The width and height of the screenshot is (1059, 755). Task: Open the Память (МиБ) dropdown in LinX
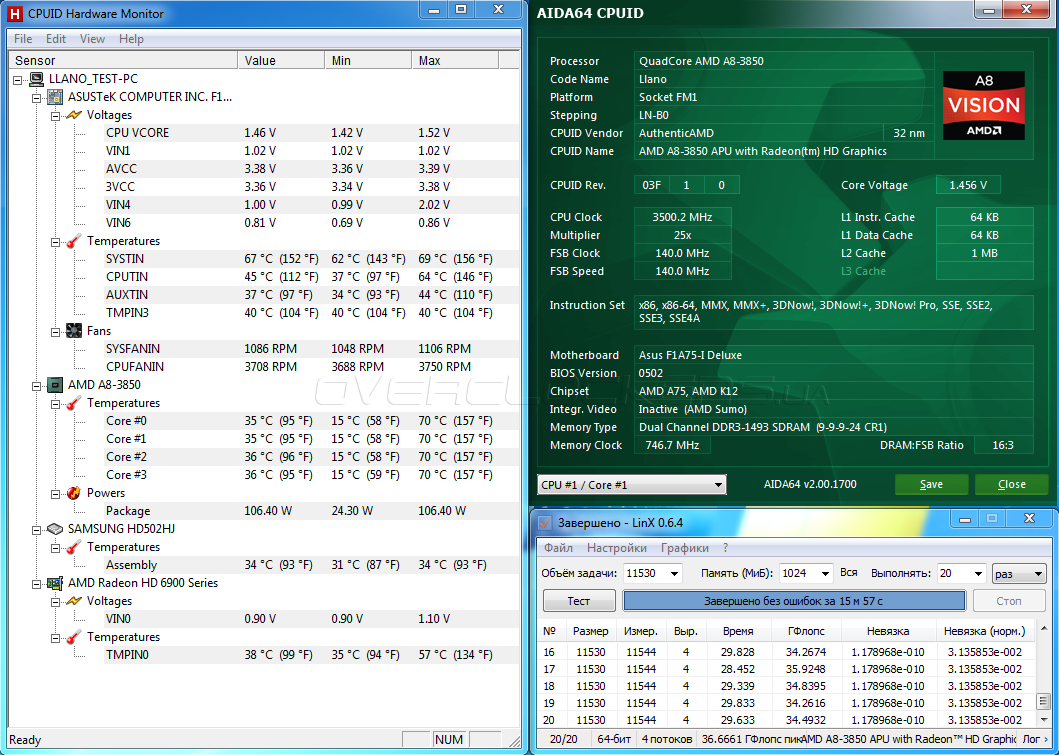coord(824,574)
